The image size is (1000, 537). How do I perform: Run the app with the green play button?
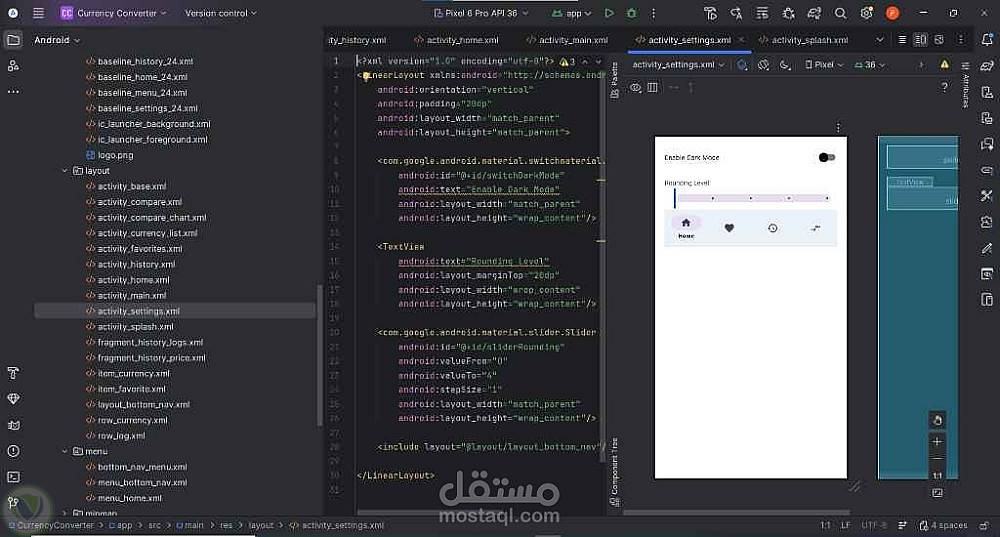click(609, 13)
